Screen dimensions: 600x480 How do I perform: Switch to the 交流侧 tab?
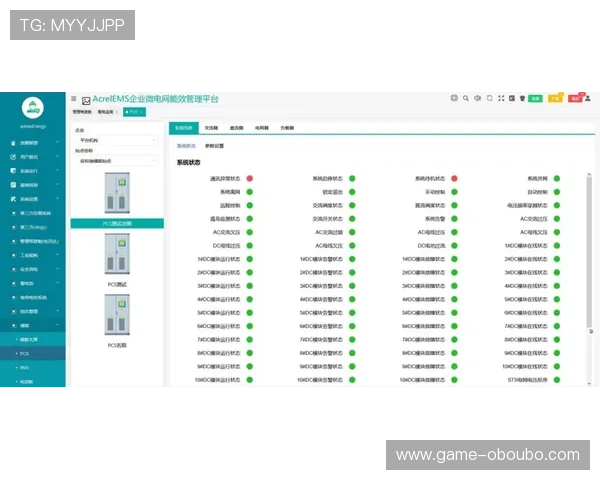tap(211, 128)
